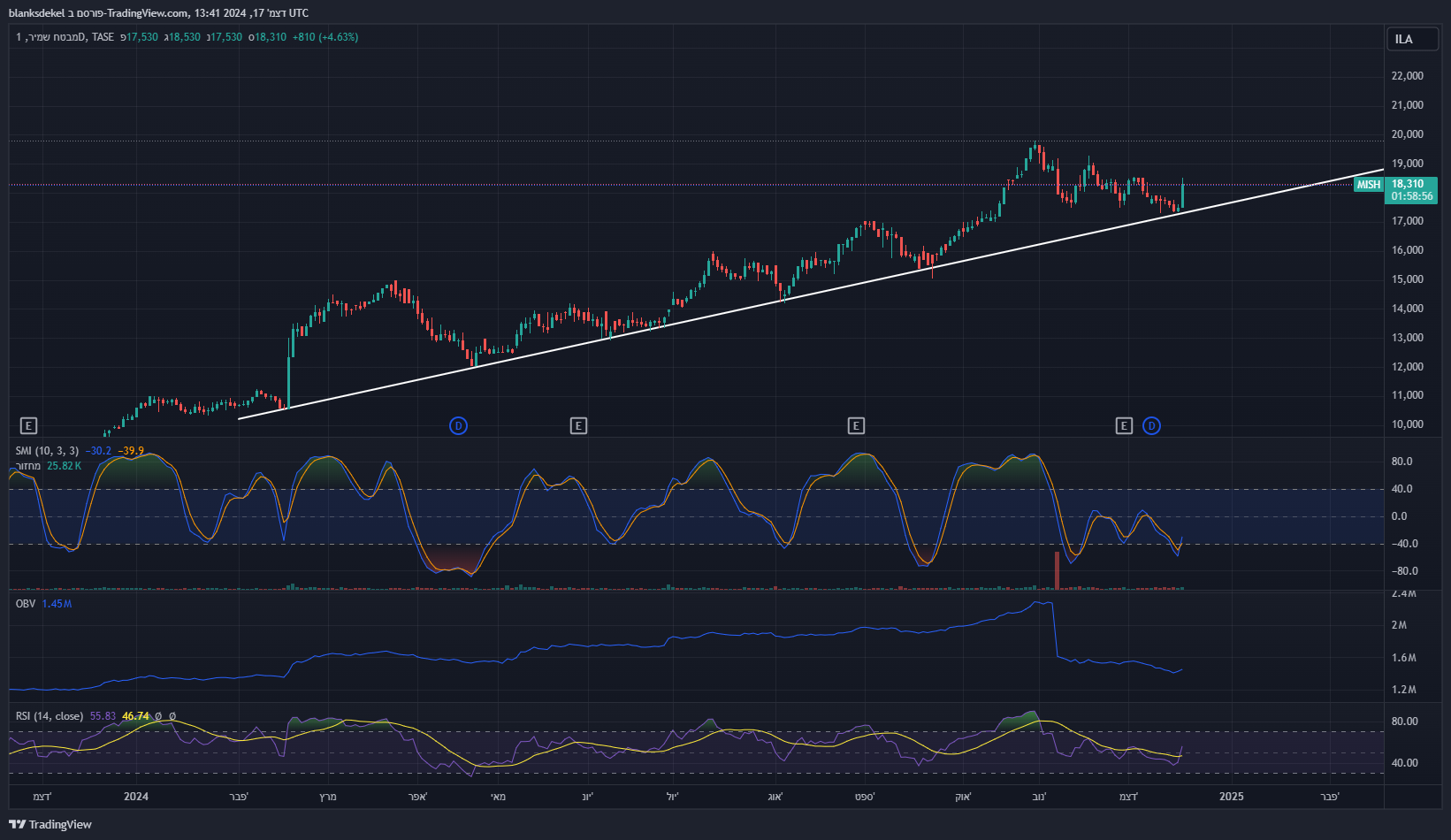
Task: Click the מחזור volume legend label
Action: [28, 466]
